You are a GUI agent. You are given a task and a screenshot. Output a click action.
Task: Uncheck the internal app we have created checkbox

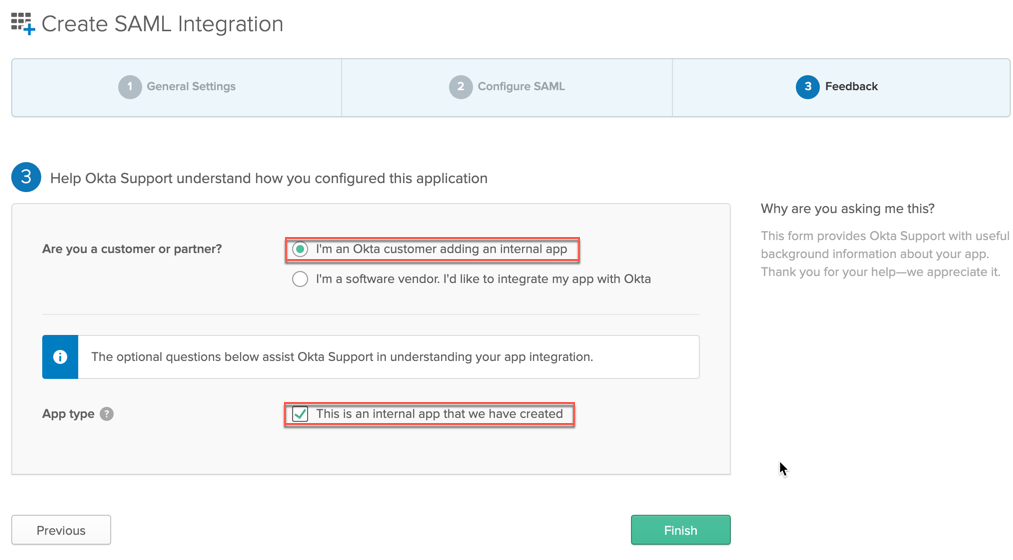300,414
